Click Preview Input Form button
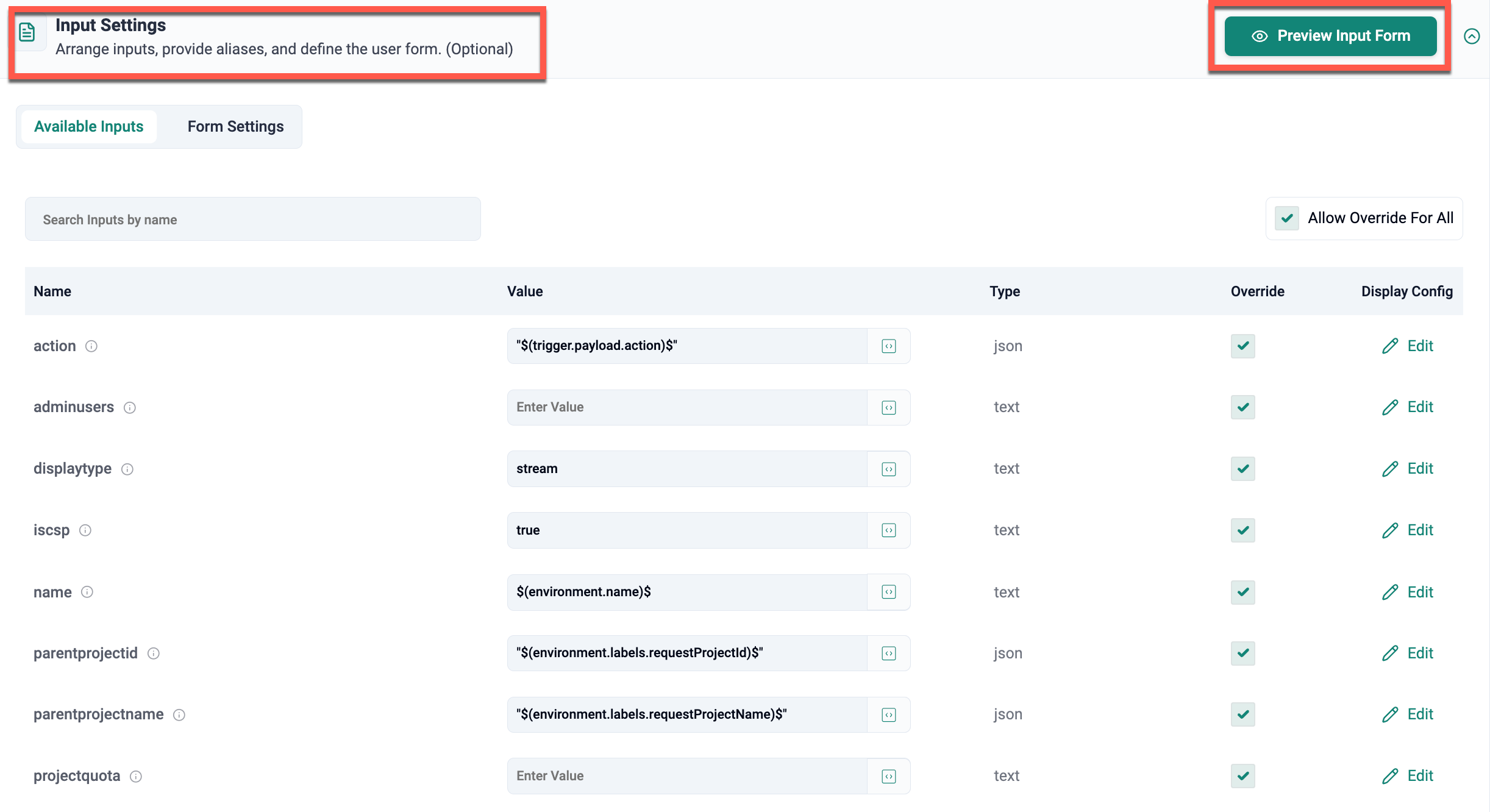 click(x=1330, y=37)
